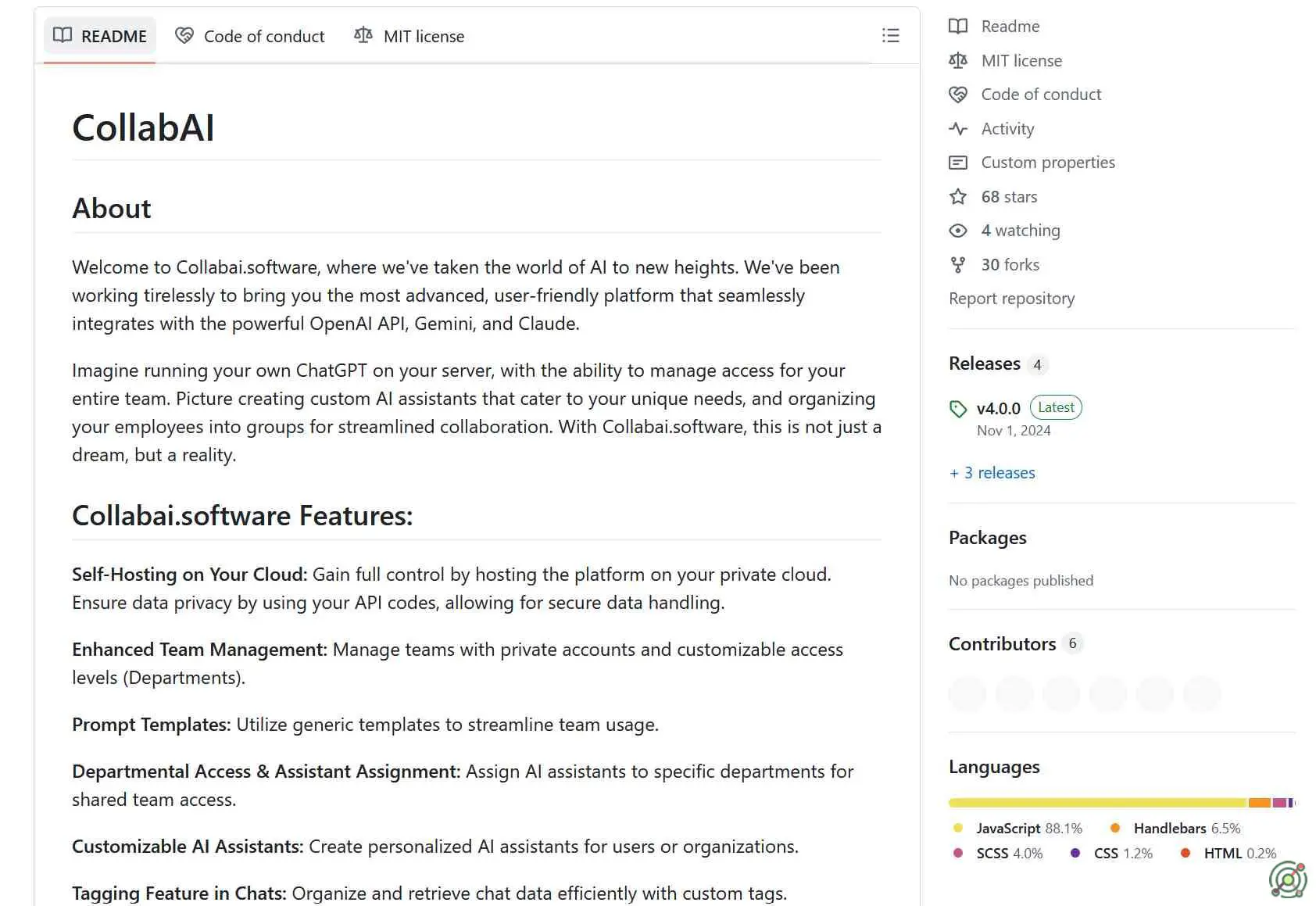Click the first contributor avatar
The width and height of the screenshot is (1316, 906).
967,694
